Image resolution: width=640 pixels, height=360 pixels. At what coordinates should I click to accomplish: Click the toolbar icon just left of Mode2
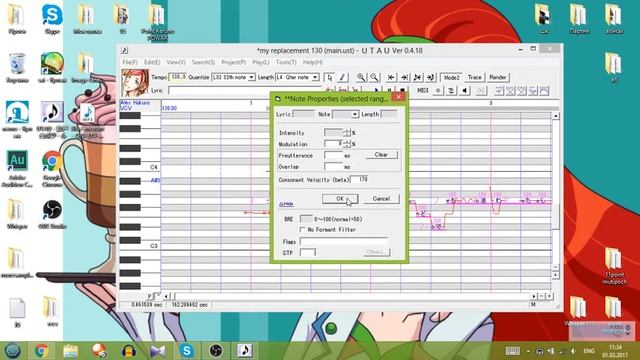[x=431, y=77]
